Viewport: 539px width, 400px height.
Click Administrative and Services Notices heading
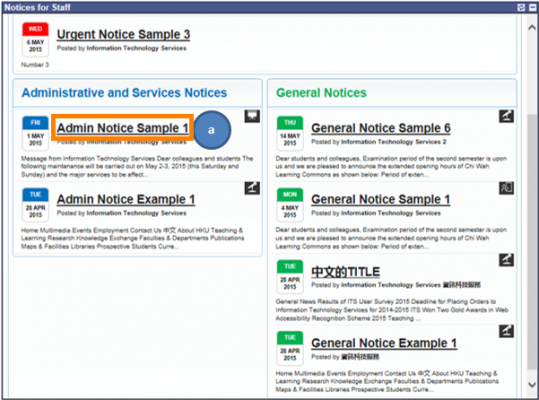pos(124,93)
